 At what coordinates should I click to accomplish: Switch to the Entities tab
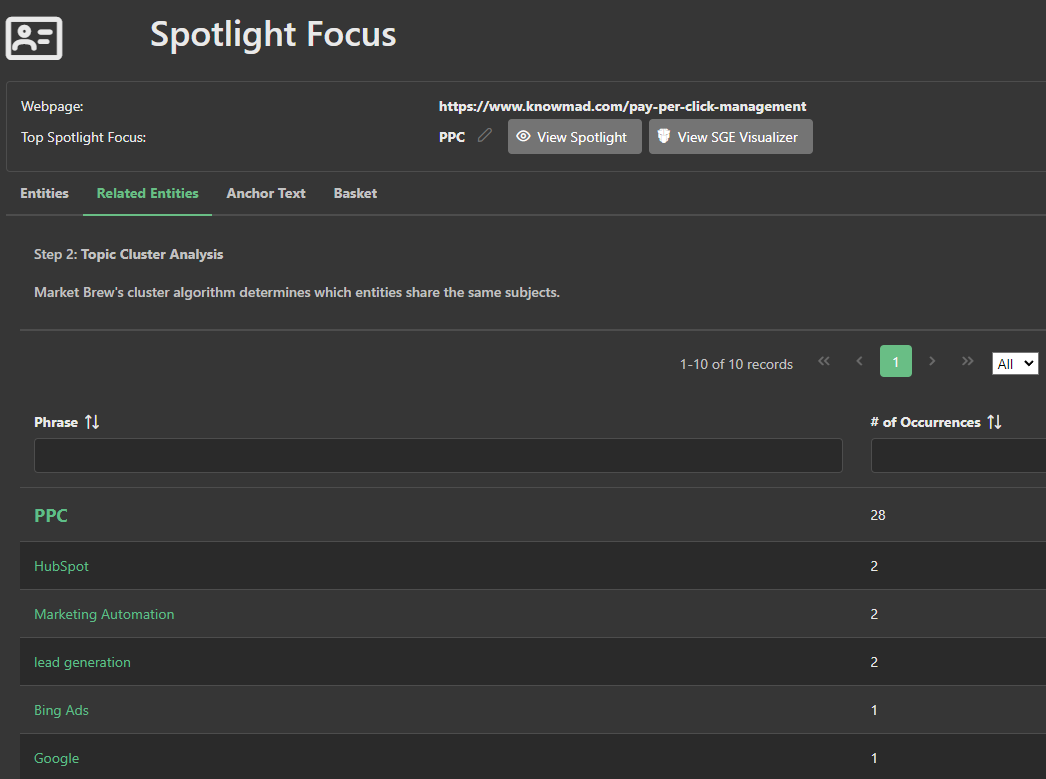[45, 193]
